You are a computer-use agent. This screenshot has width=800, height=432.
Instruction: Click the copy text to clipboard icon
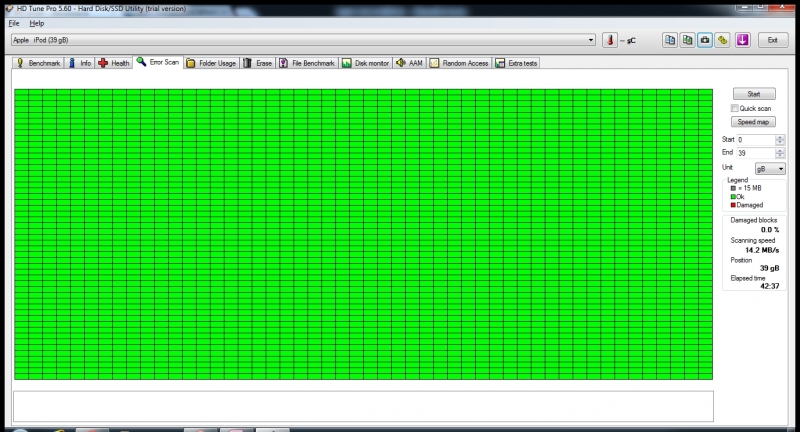click(671, 40)
